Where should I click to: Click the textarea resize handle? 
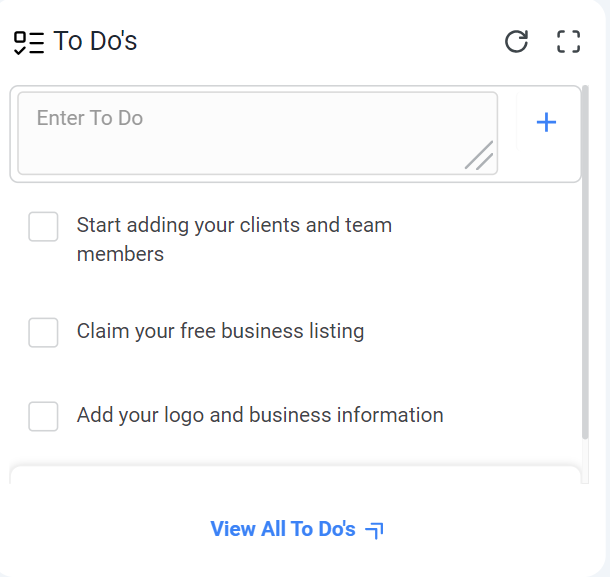480,157
